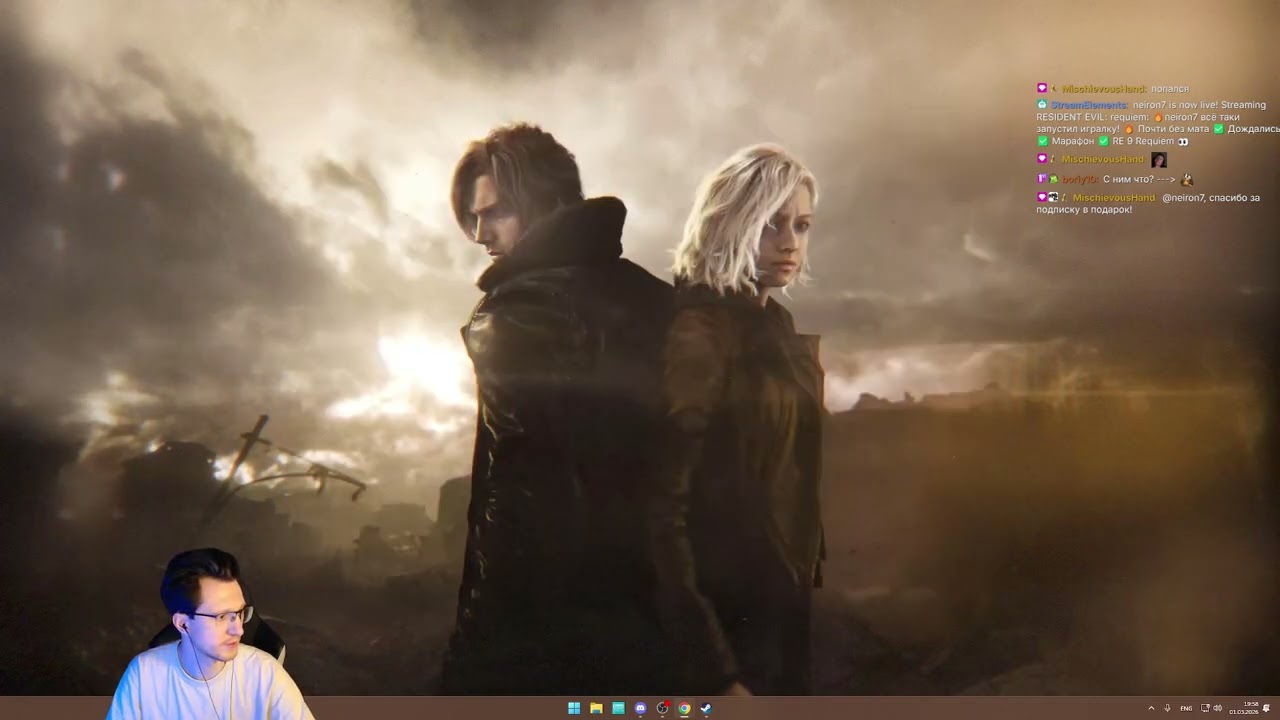The height and width of the screenshot is (720, 1280).
Task: Expand the hidden system tray icons chevron
Action: coord(1151,708)
